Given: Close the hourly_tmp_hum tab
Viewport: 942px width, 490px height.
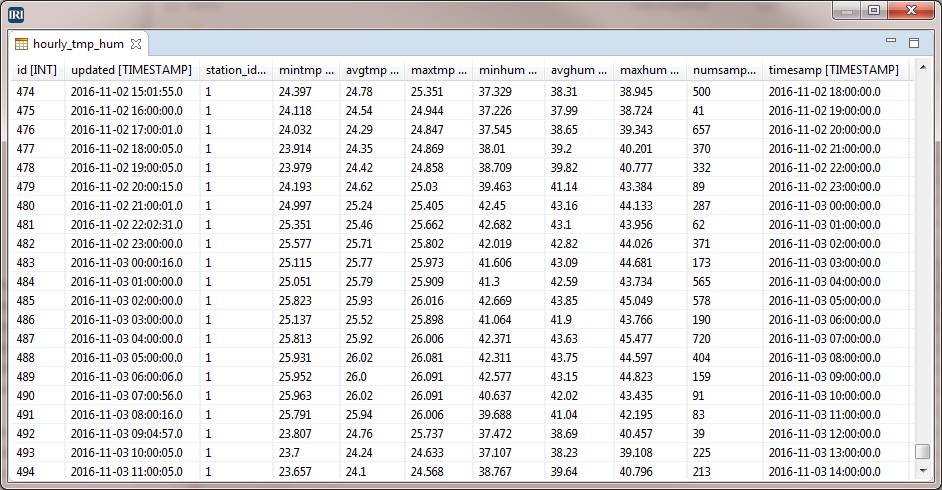Looking at the screenshot, I should (136, 44).
